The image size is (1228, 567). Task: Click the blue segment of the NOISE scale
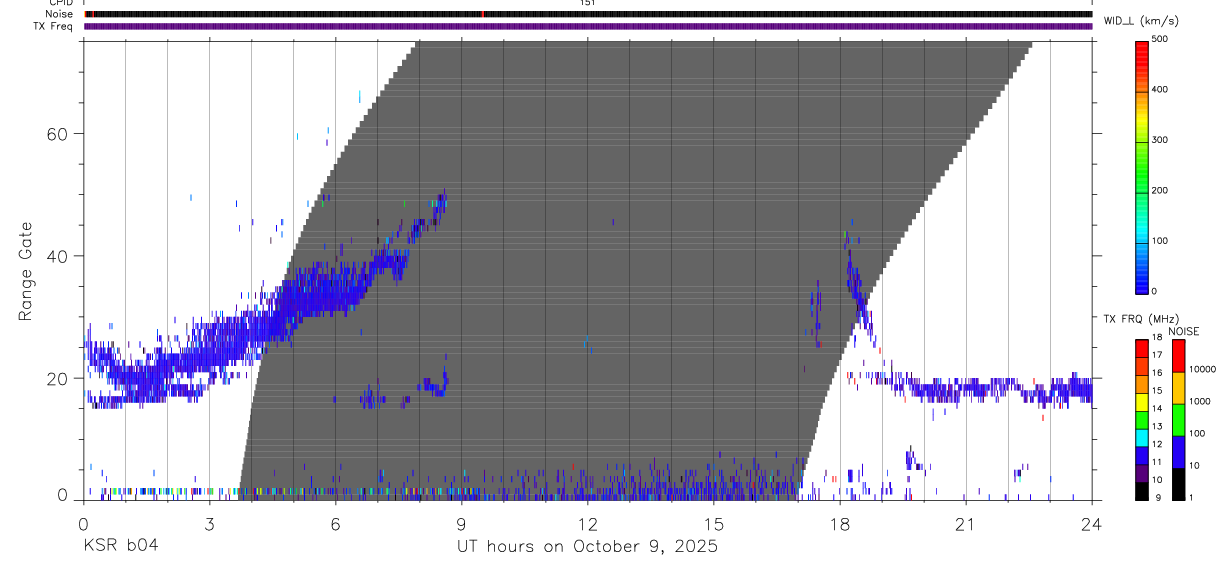pos(1178,452)
